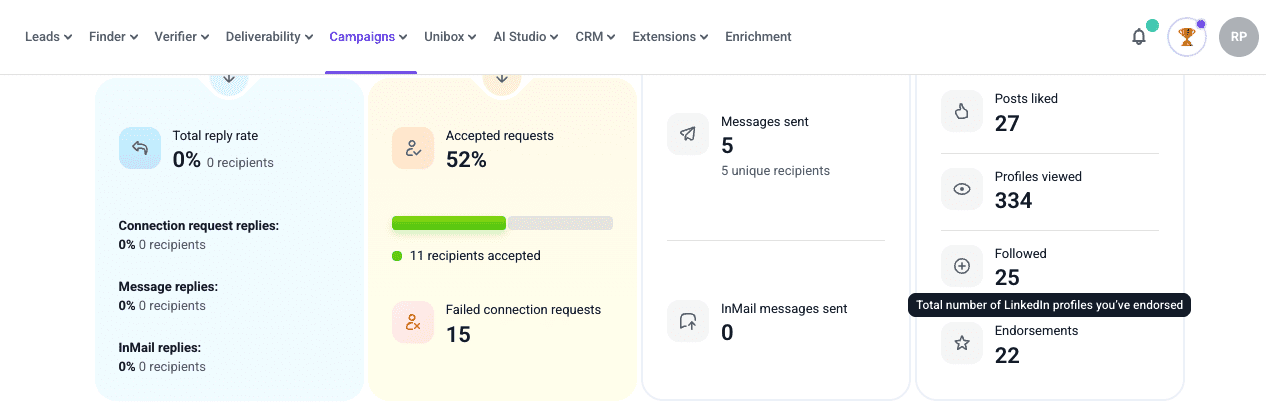Click the RP user avatar
Image resolution: width=1266 pixels, height=413 pixels.
tap(1238, 37)
